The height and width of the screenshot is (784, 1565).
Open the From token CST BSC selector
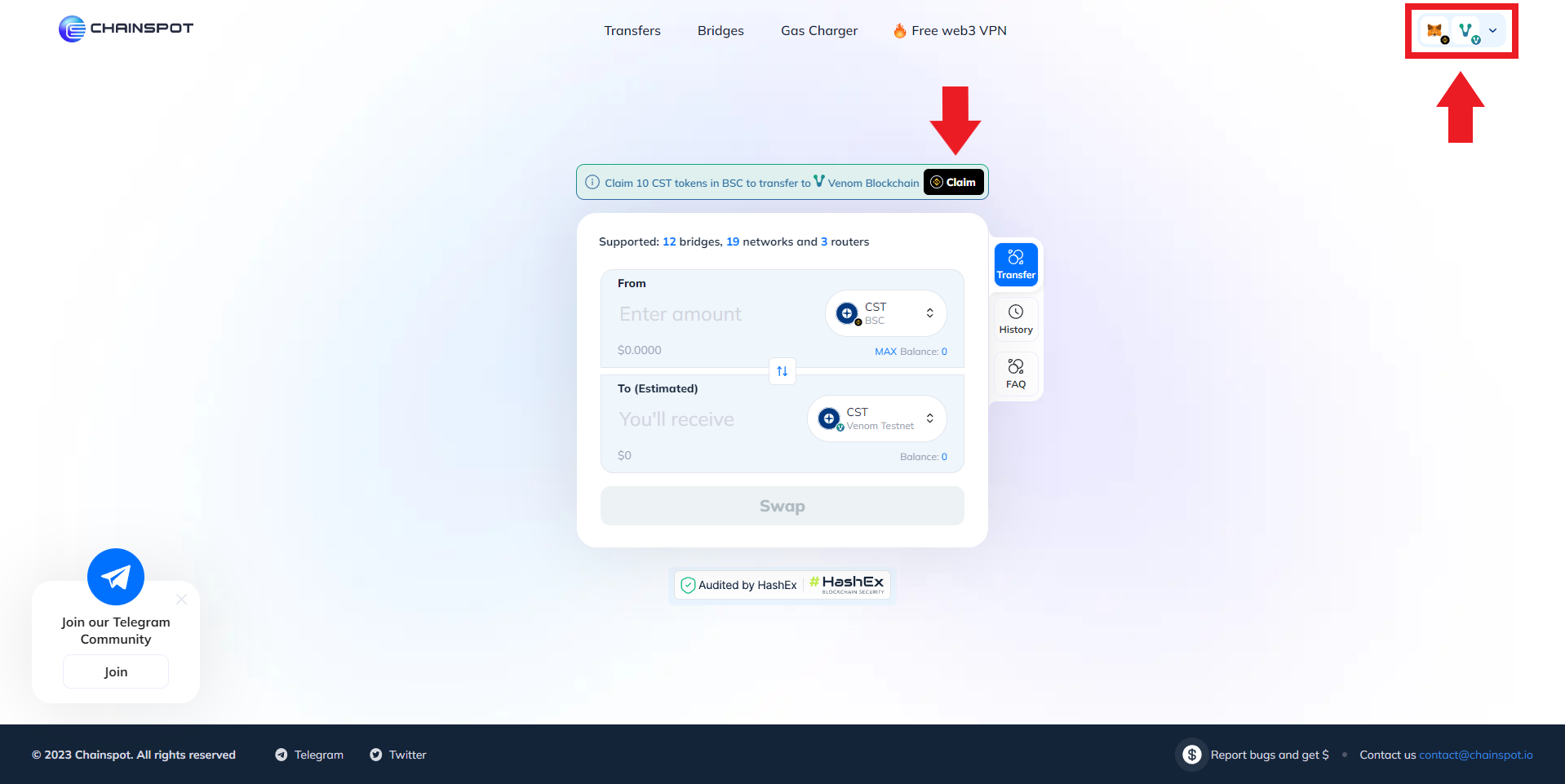(885, 313)
